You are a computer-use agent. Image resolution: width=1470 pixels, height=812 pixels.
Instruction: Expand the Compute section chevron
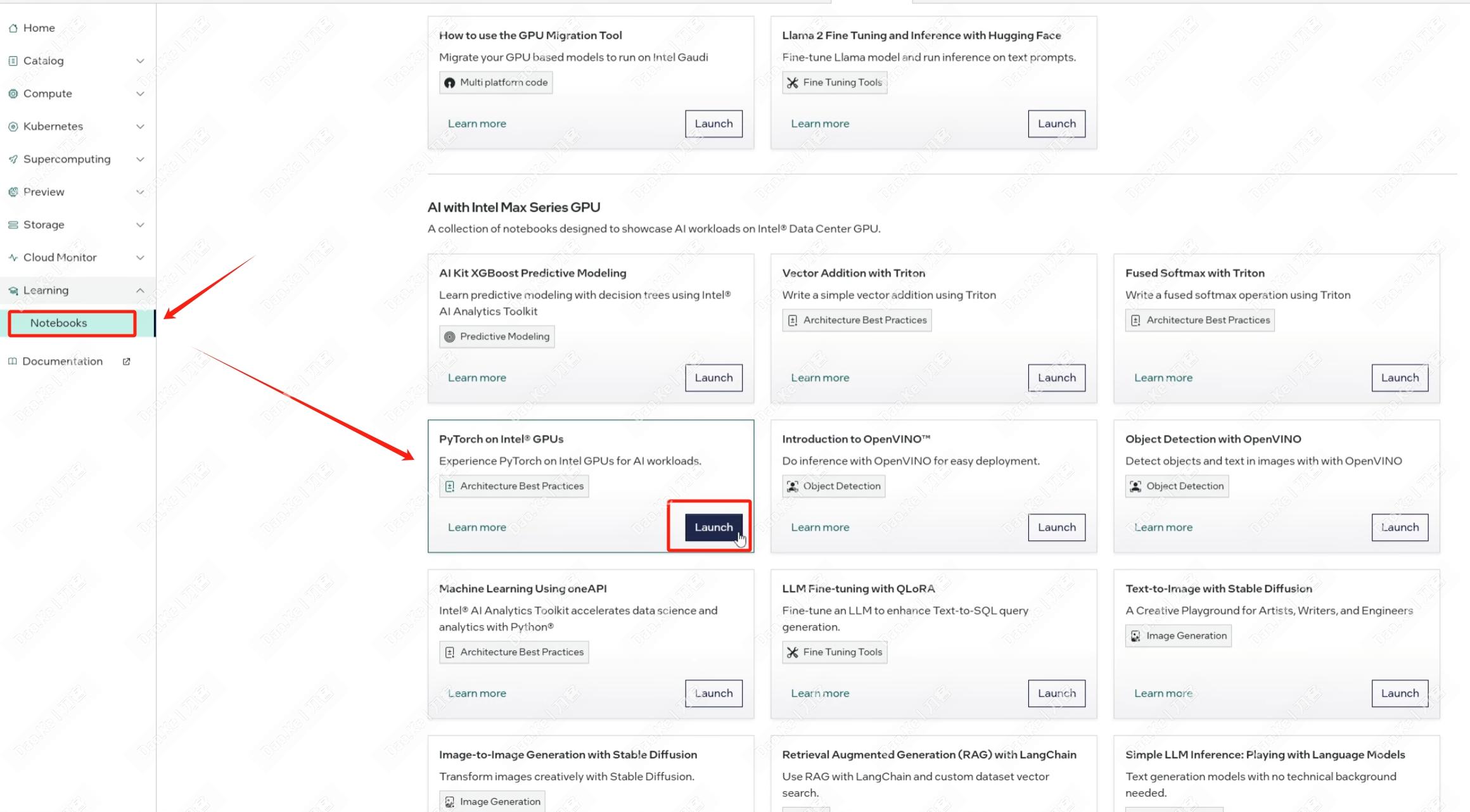[140, 94]
